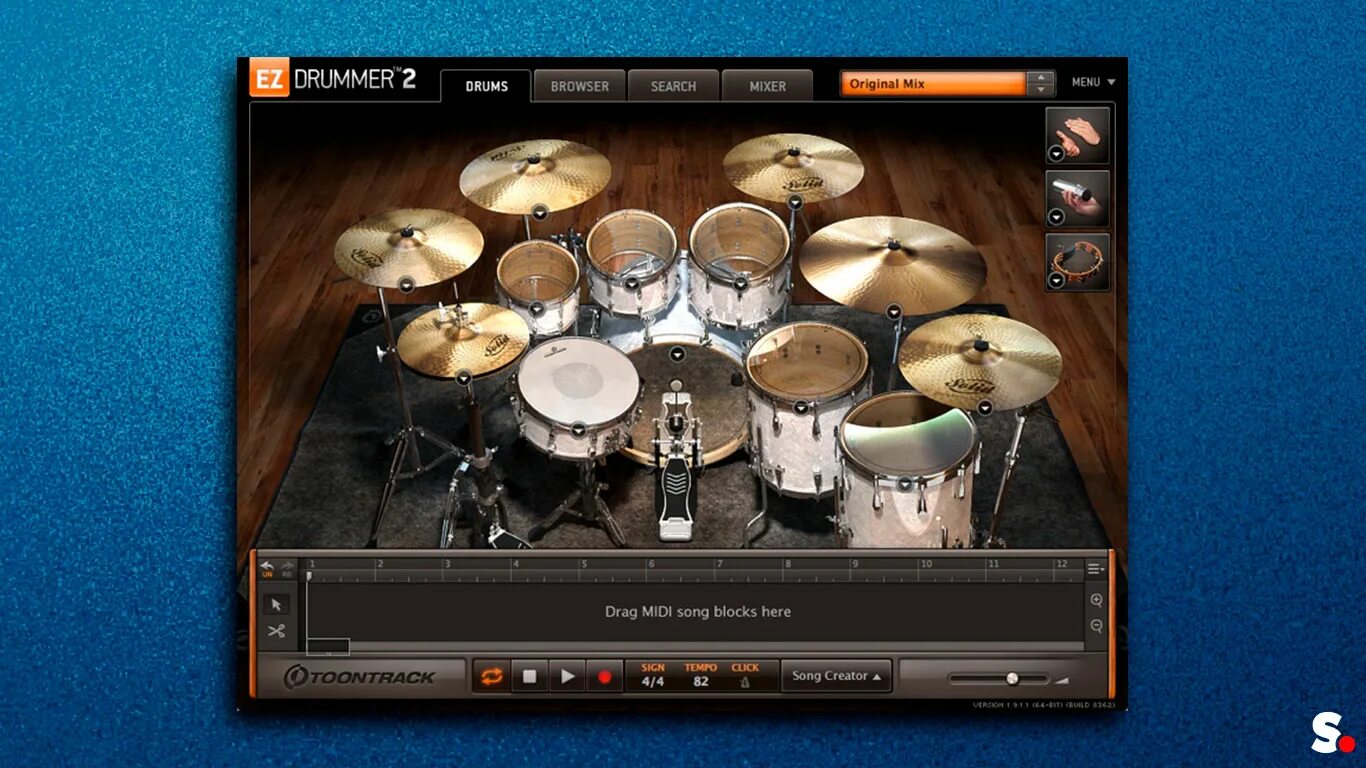
Task: Click the 4/4 time signature value
Action: point(652,682)
